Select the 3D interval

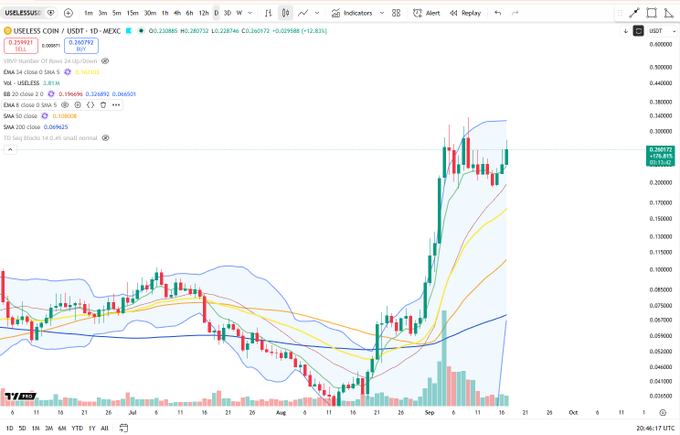227,13
